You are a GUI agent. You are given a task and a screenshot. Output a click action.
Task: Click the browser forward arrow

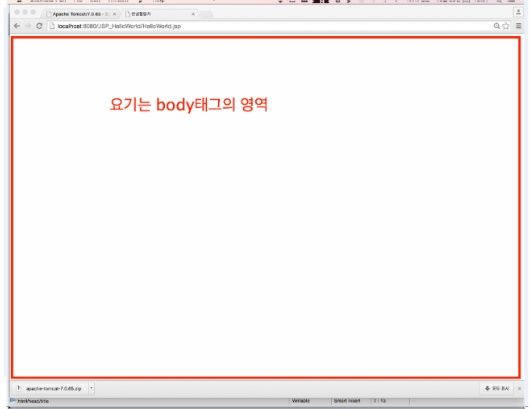[28, 26]
